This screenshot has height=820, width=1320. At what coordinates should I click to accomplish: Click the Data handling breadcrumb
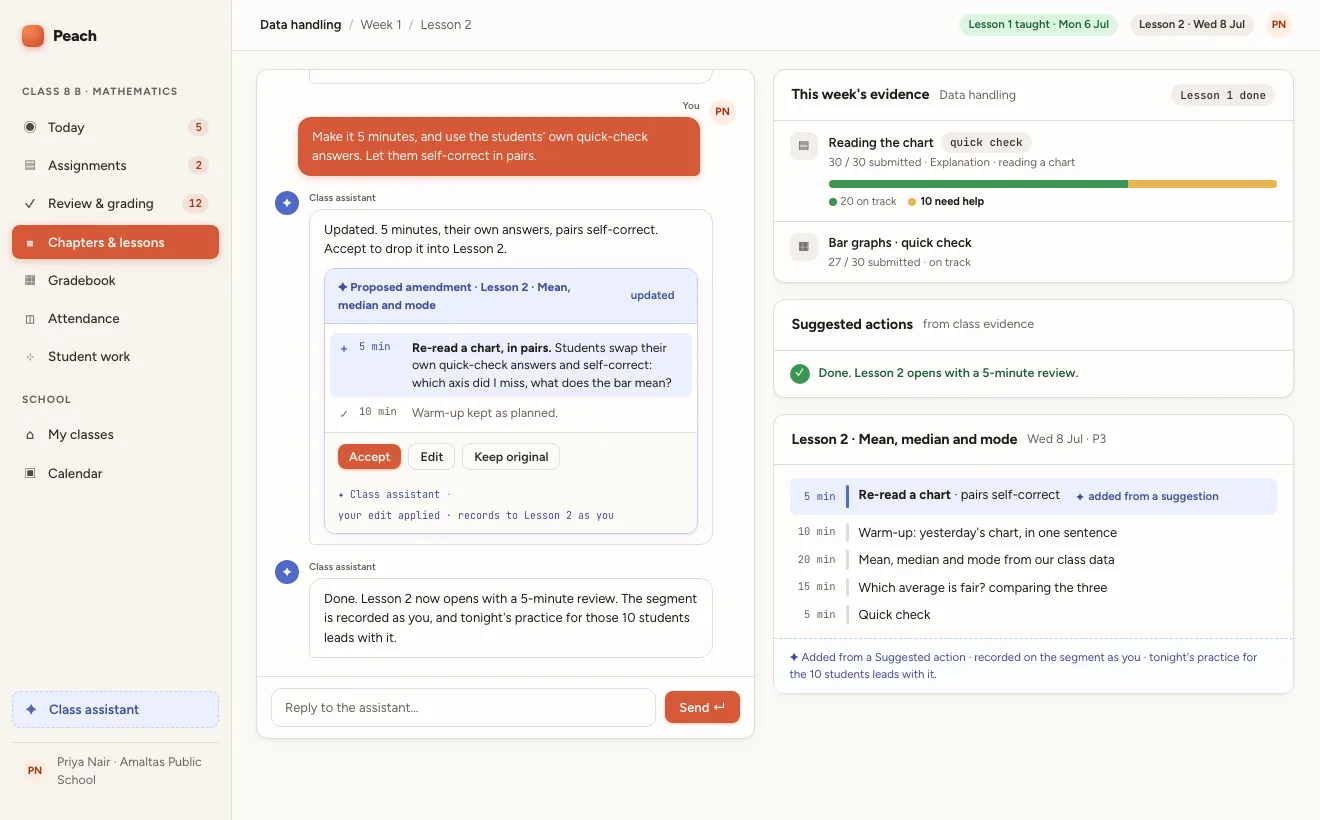point(300,25)
